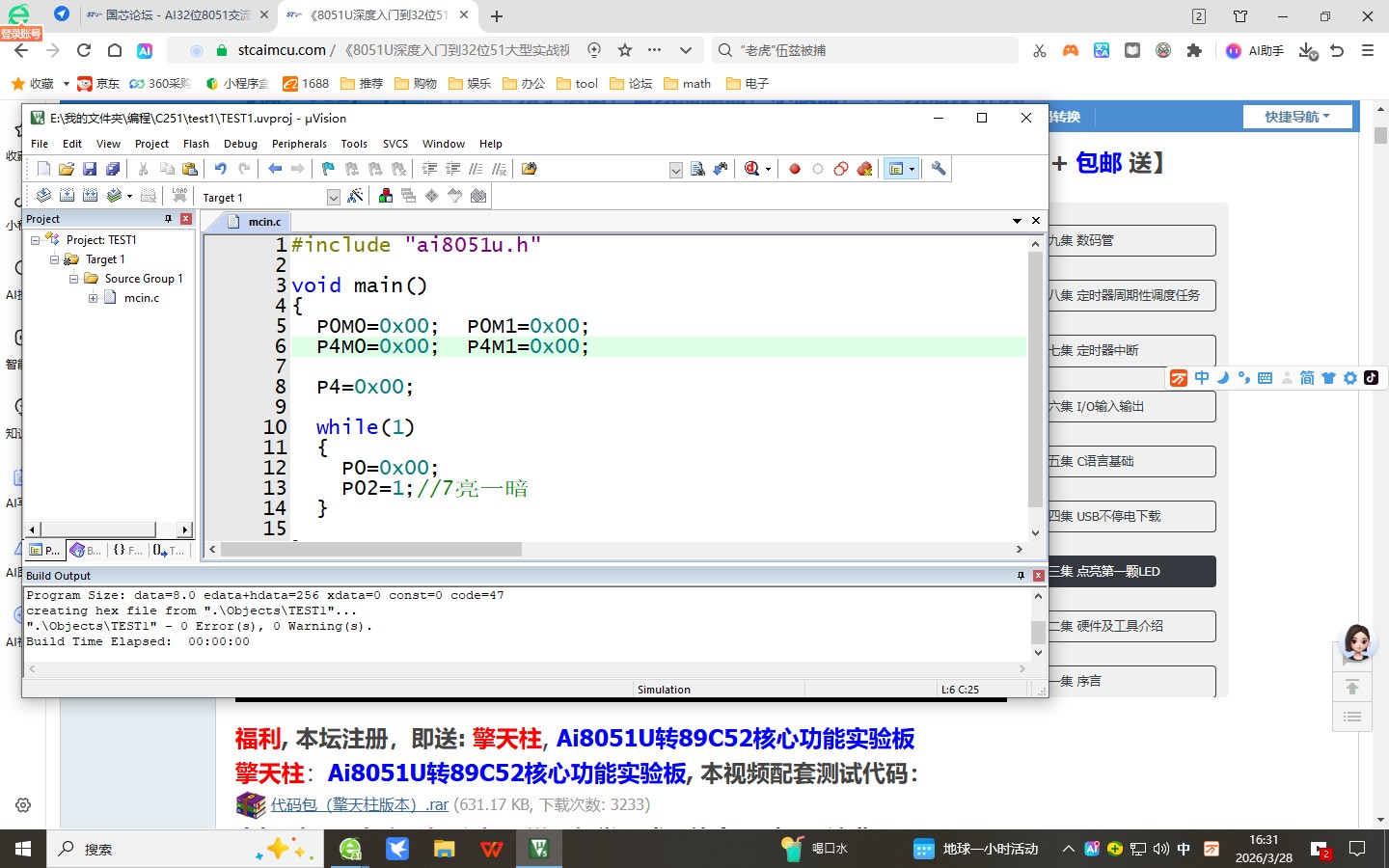This screenshot has width=1389, height=868.
Task: Click the code editor horizontal scrollbar
Action: tap(371, 550)
